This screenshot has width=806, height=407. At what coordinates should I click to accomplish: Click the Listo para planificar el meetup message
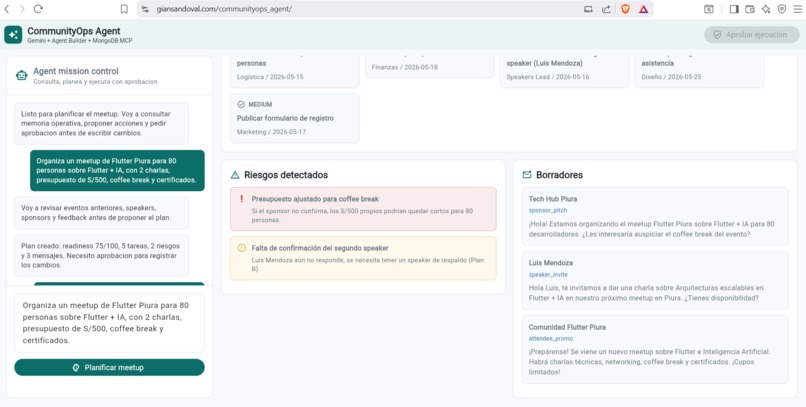101,123
